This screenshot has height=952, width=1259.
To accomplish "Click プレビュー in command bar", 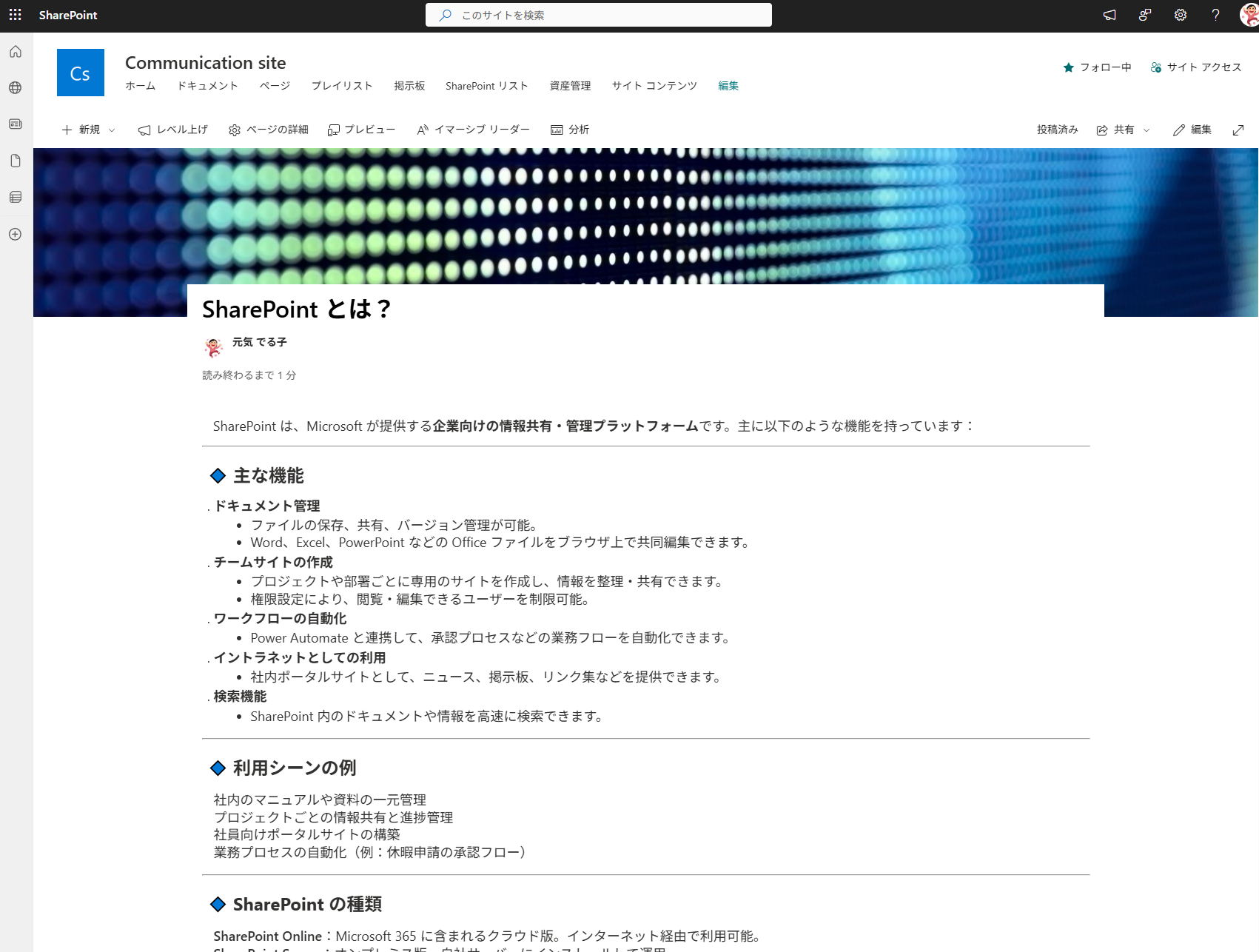I will [x=361, y=130].
